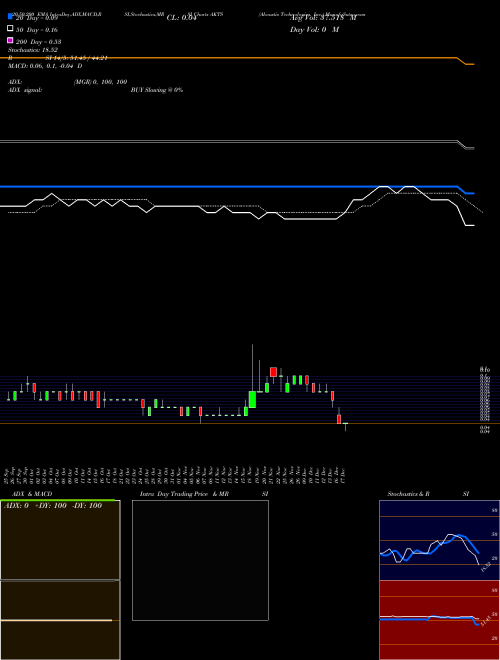
Task: Click the 'Day Vol: 0 M' label
Action: 314,30
